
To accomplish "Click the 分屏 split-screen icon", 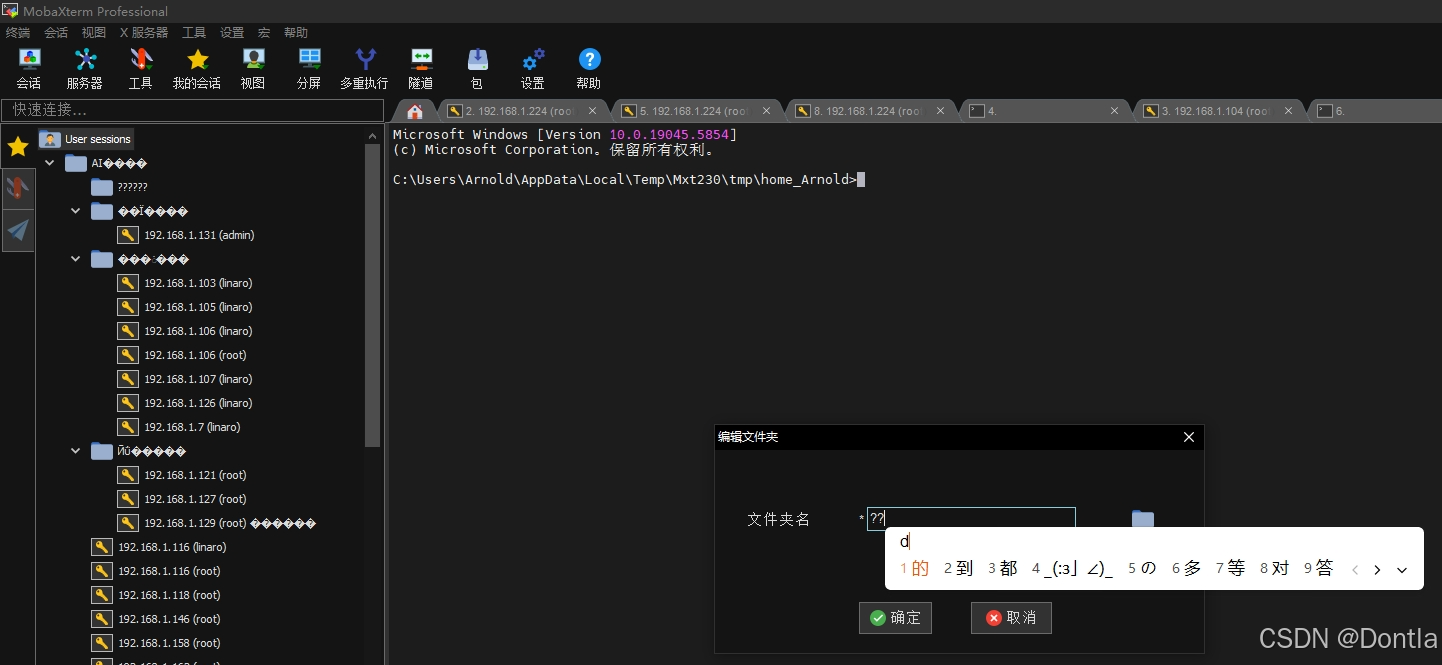I will click(x=309, y=69).
